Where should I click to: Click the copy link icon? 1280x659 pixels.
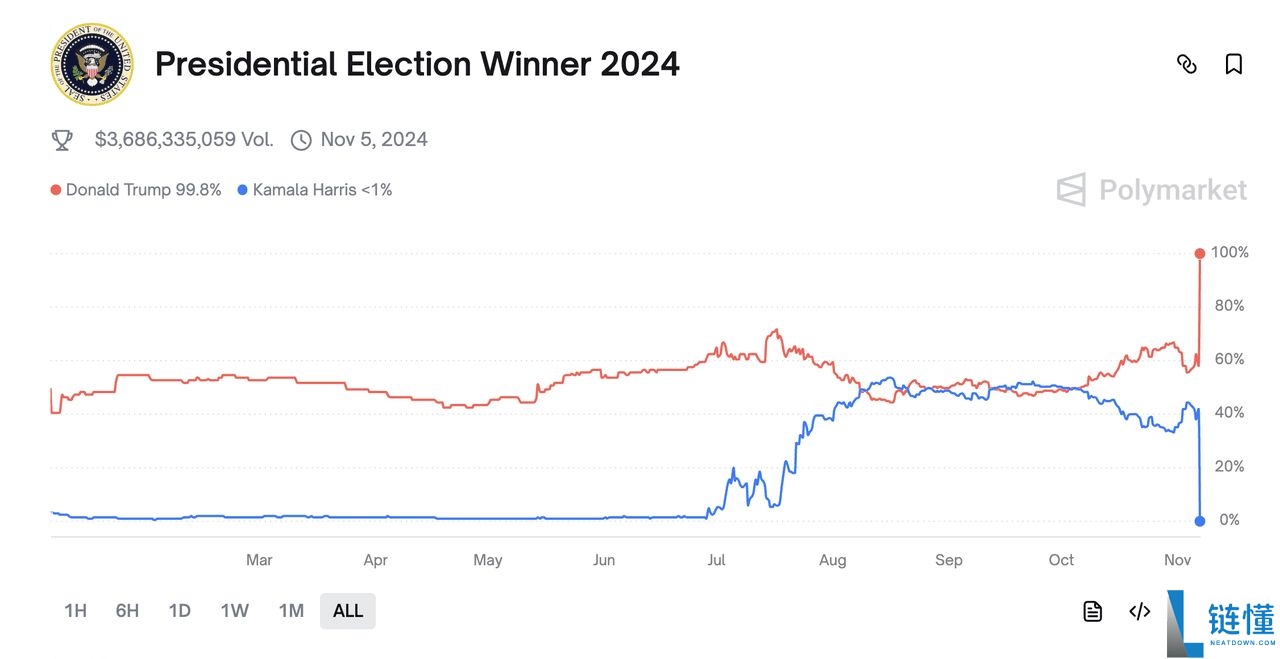coord(1187,65)
